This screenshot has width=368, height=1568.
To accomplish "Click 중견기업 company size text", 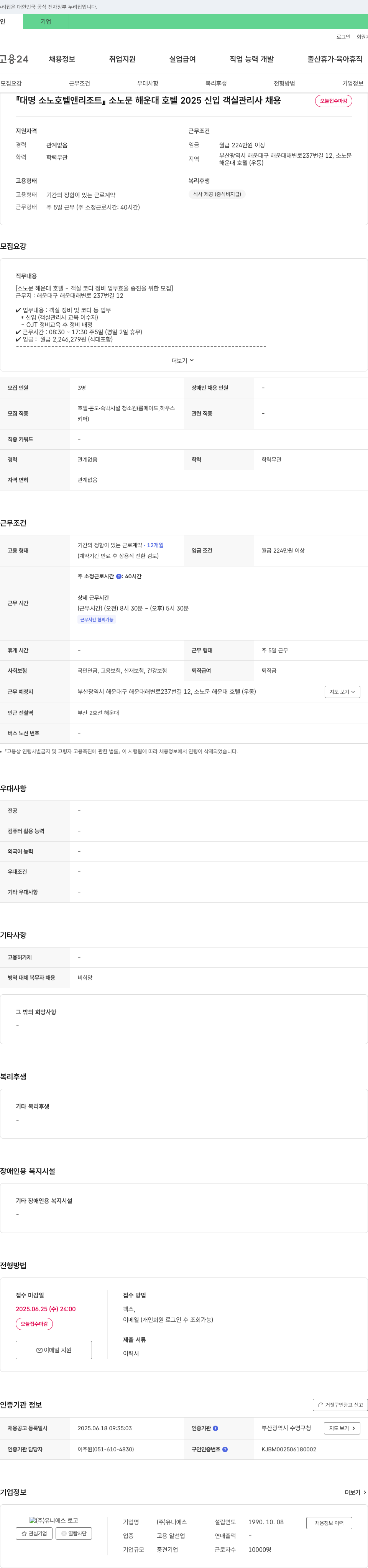I will click(x=167, y=1550).
